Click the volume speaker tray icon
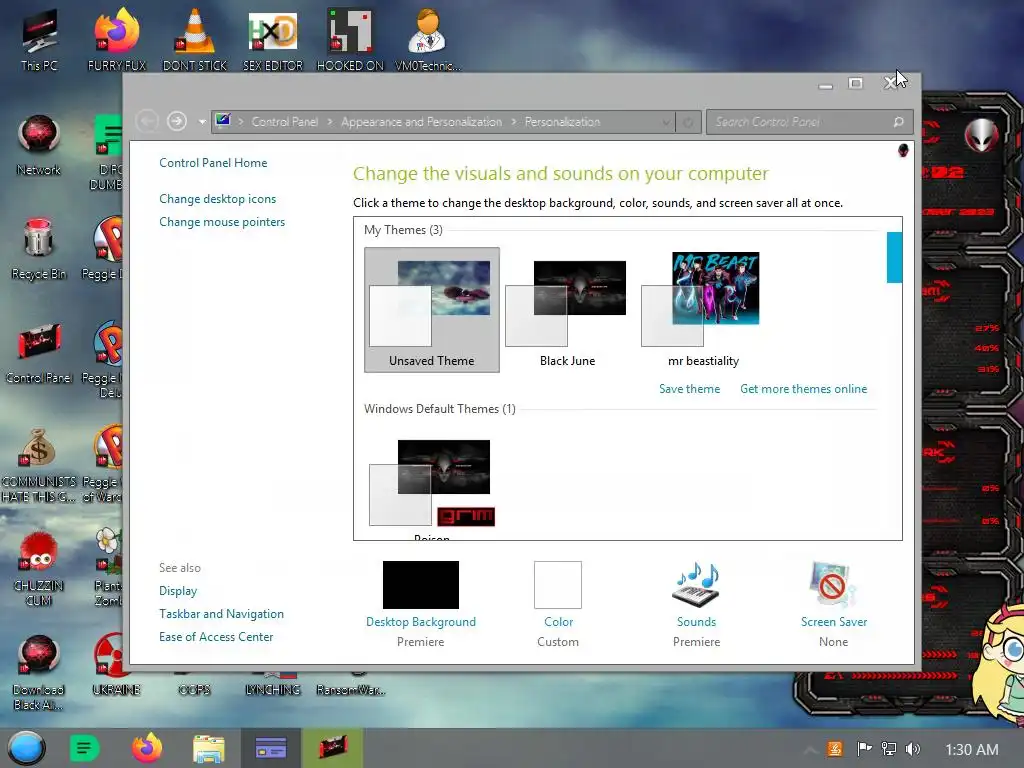The image size is (1024, 768). pyautogui.click(x=913, y=749)
